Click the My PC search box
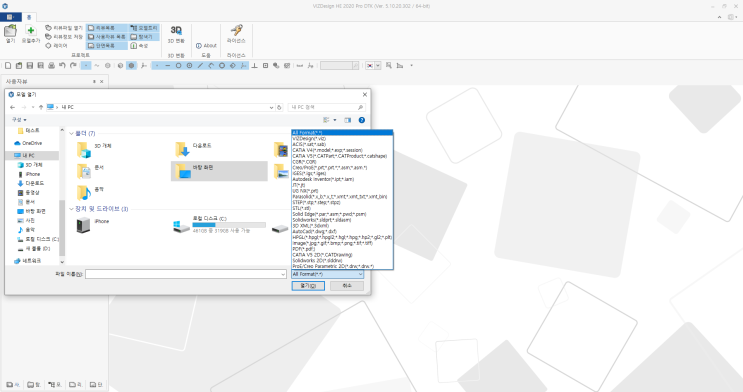The image size is (743, 392). coord(326,107)
